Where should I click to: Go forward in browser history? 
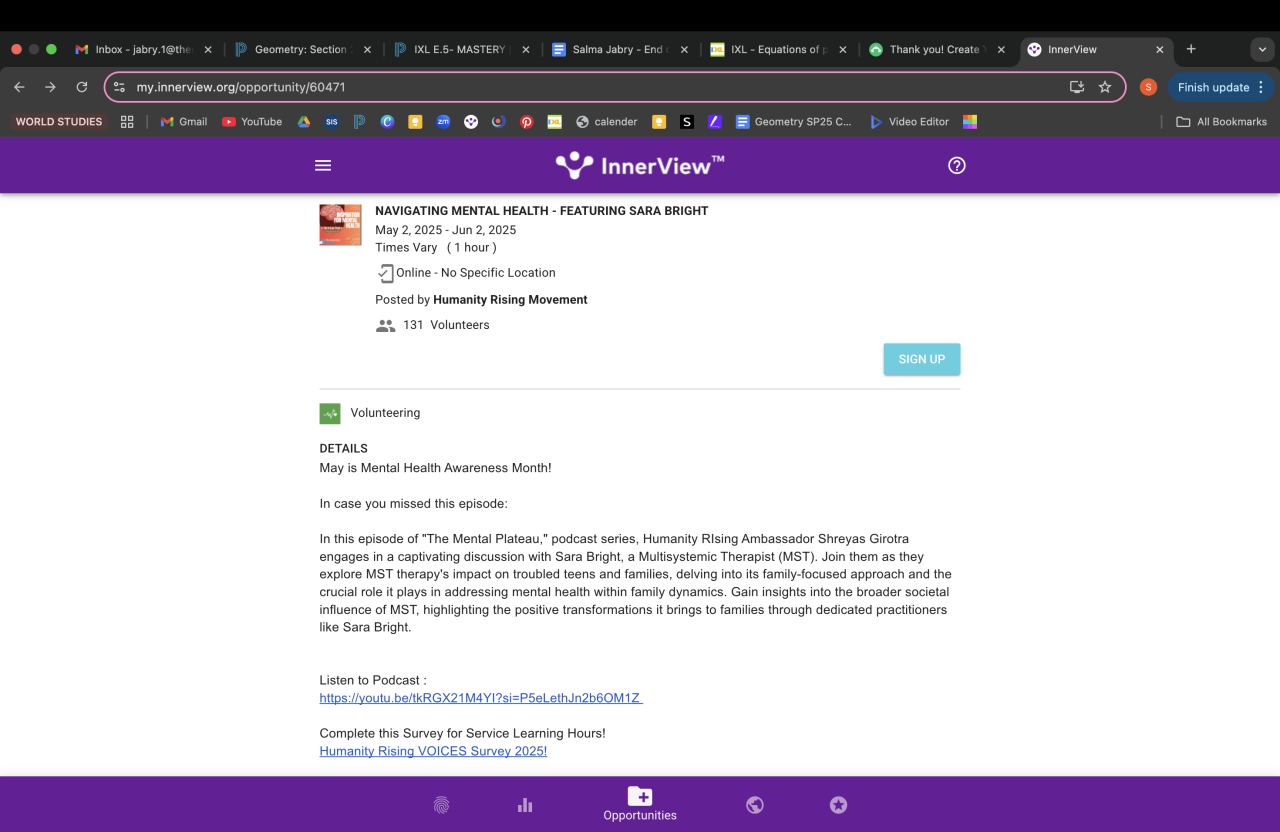click(51, 87)
